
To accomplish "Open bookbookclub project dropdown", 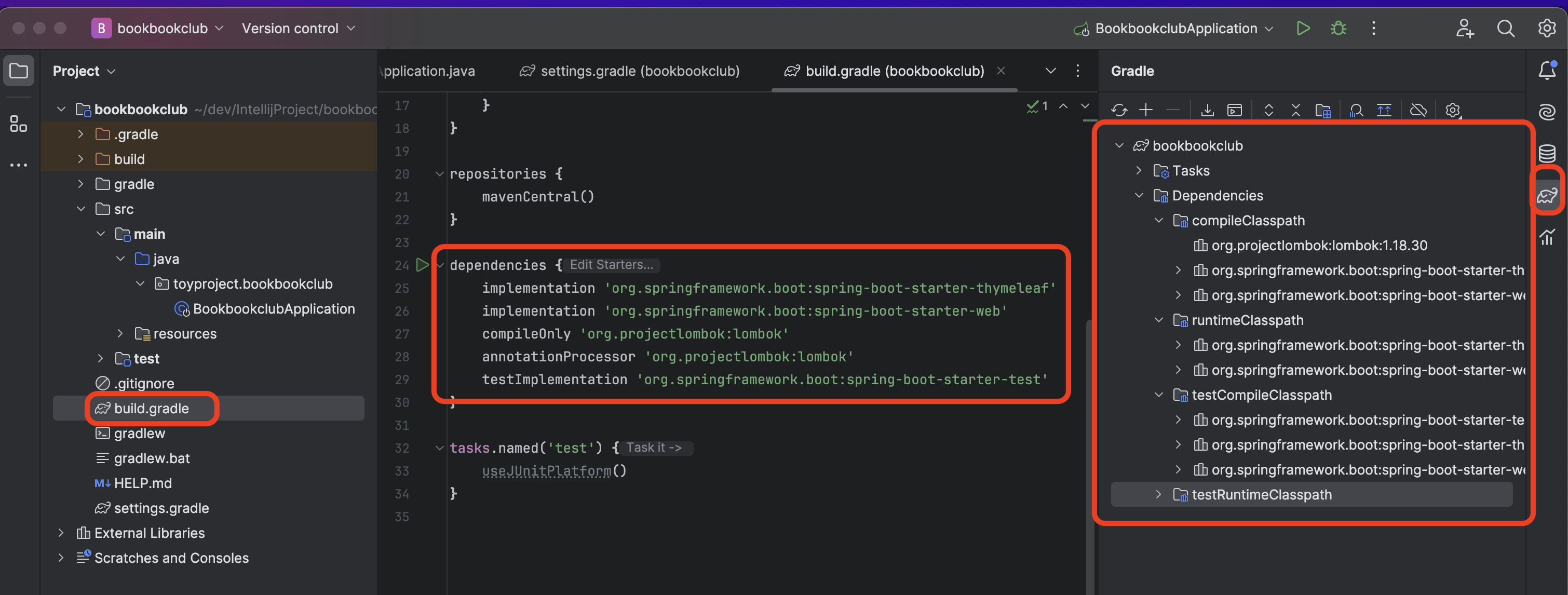I will point(158,29).
